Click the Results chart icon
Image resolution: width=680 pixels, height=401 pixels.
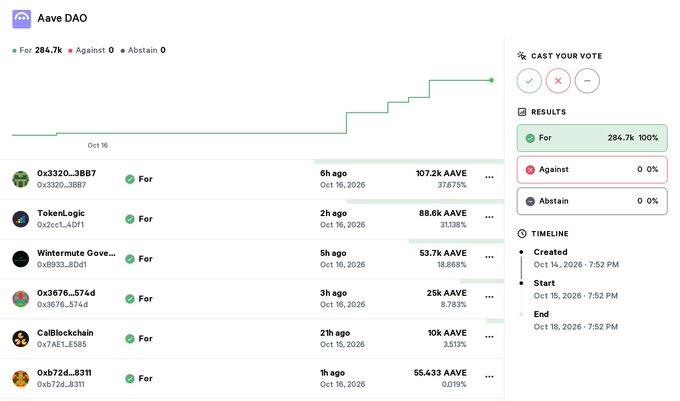(522, 112)
